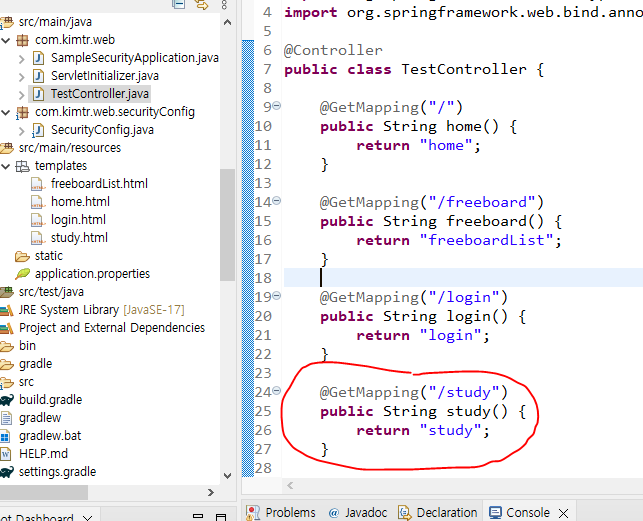Click Package Explorer scroll down arrow
This screenshot has width=643, height=521.
point(228,475)
